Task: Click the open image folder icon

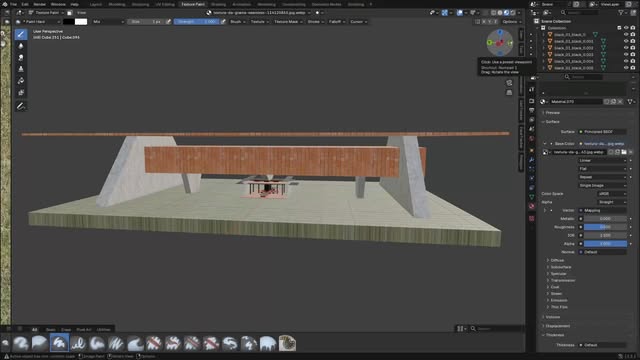Action: click(624, 152)
